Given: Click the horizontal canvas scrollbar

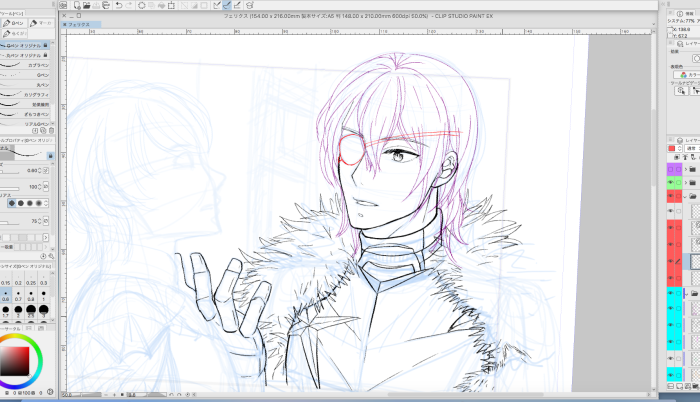Looking at the screenshot, I should 466,394.
